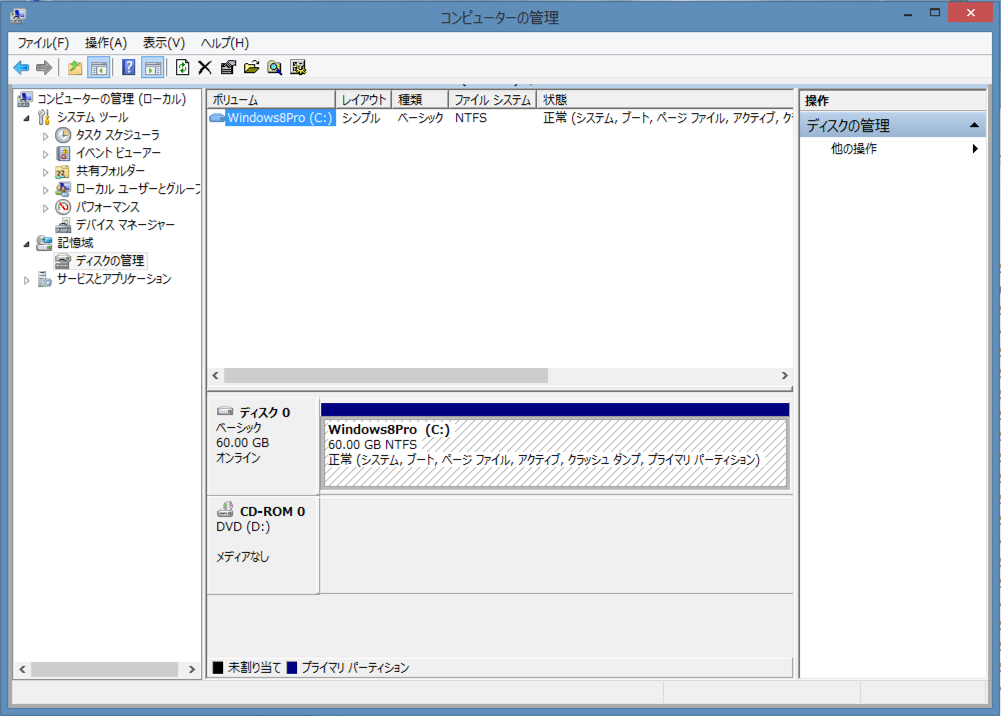Click the Properties icon in toolbar
Image resolution: width=1001 pixels, height=716 pixels.
pos(228,67)
